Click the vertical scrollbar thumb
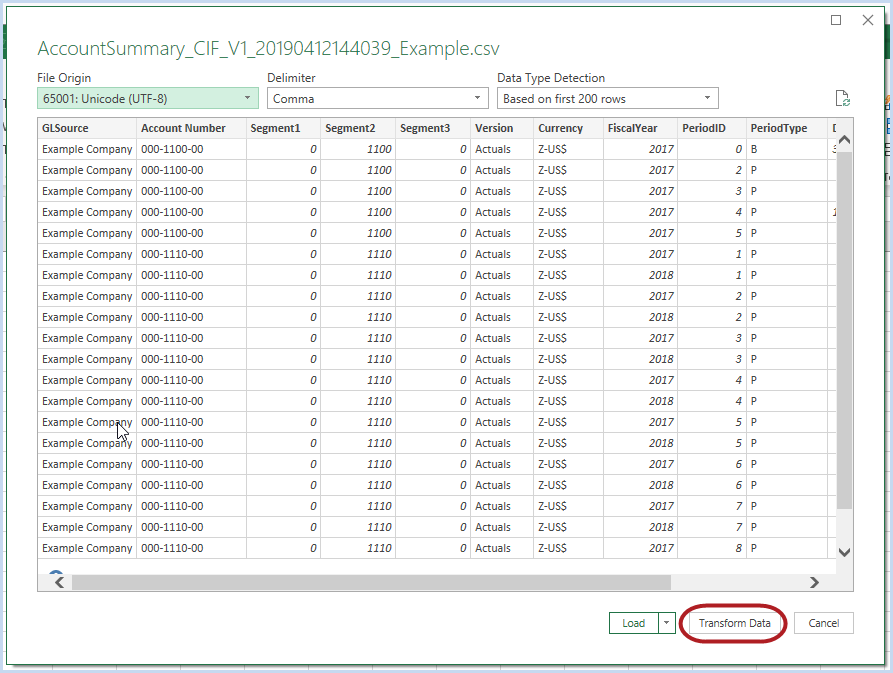Viewport: 893px width, 673px height. click(x=845, y=330)
